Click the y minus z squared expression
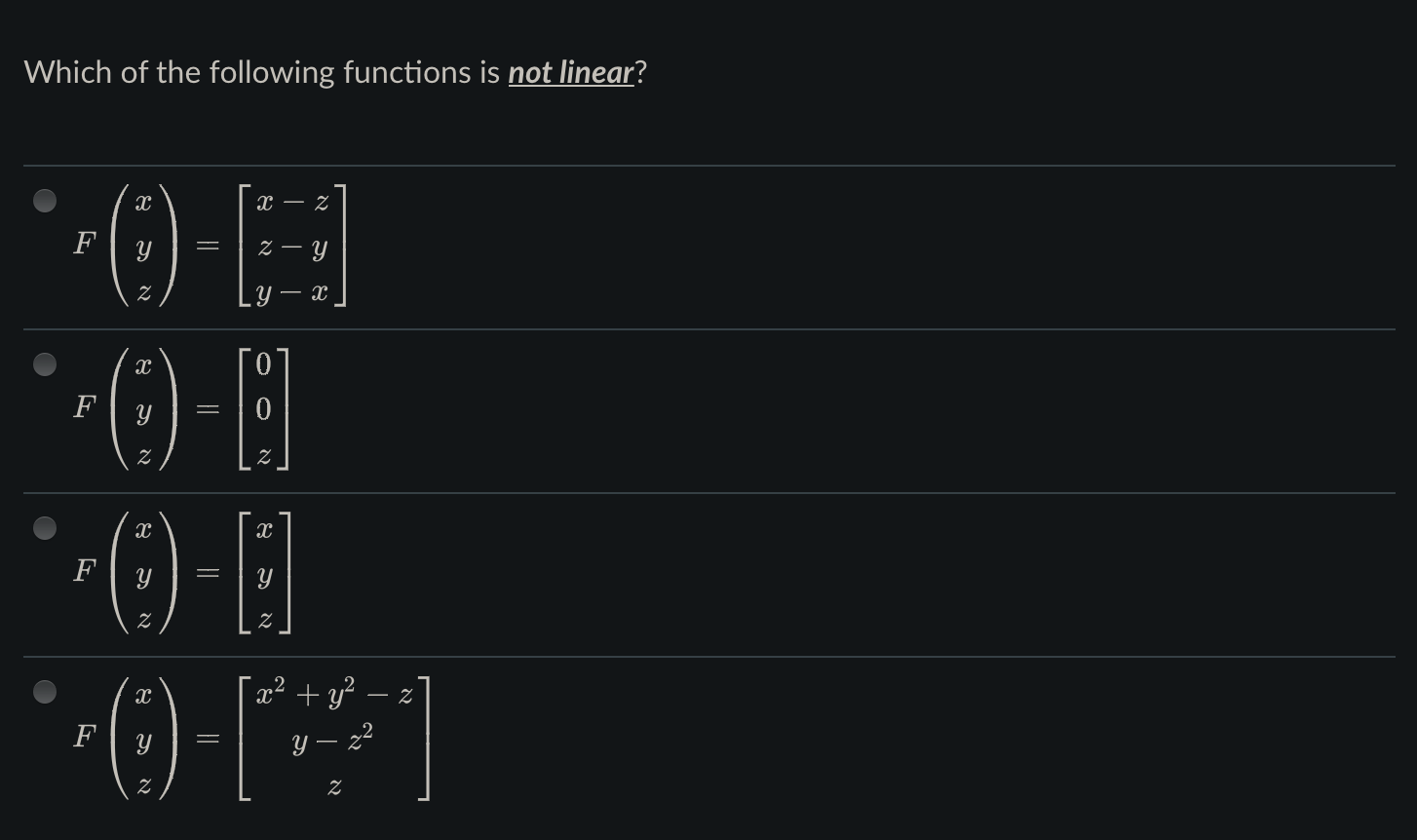The height and width of the screenshot is (840, 1417). coord(331,743)
